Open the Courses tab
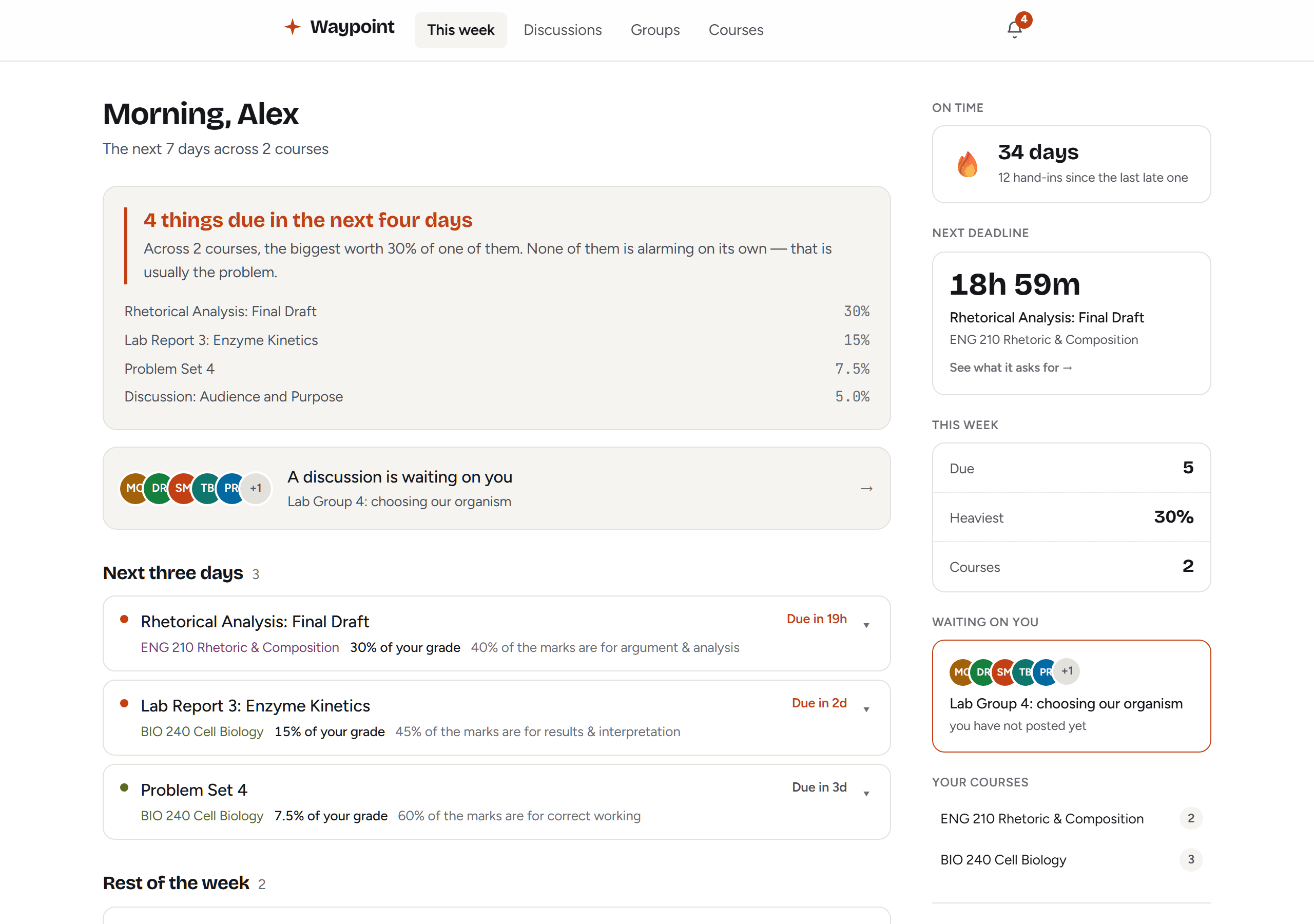 [736, 30]
